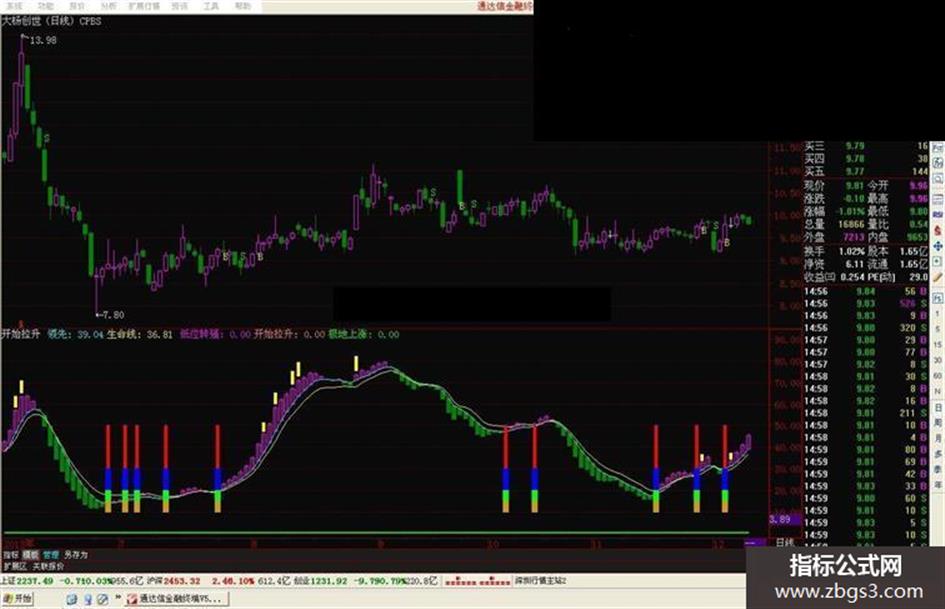This screenshot has width=945, height=609.
Task: Click 生命线: 36.81 indicator value
Action: (140, 333)
